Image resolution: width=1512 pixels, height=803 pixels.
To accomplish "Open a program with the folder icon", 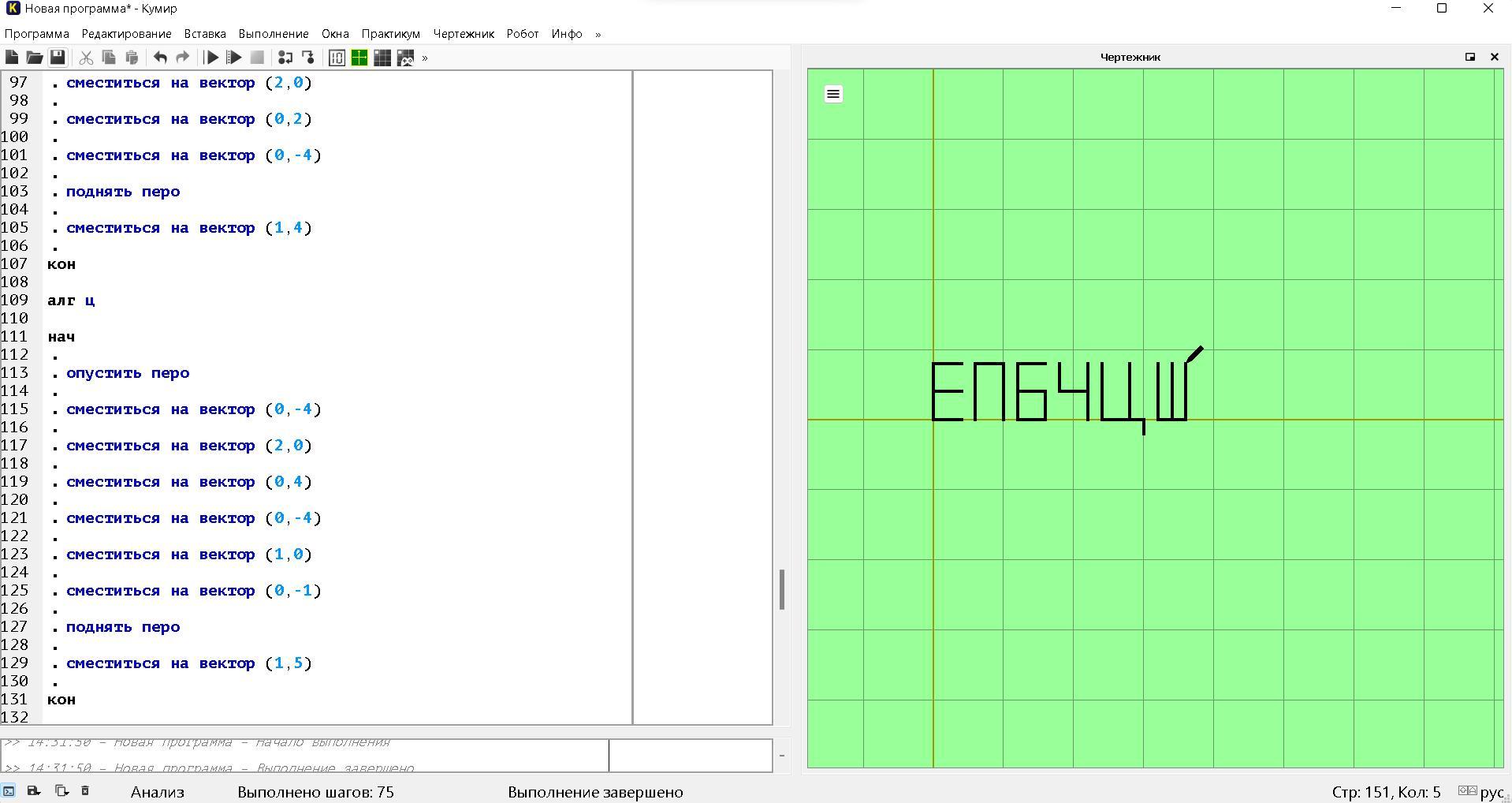I will tap(34, 58).
